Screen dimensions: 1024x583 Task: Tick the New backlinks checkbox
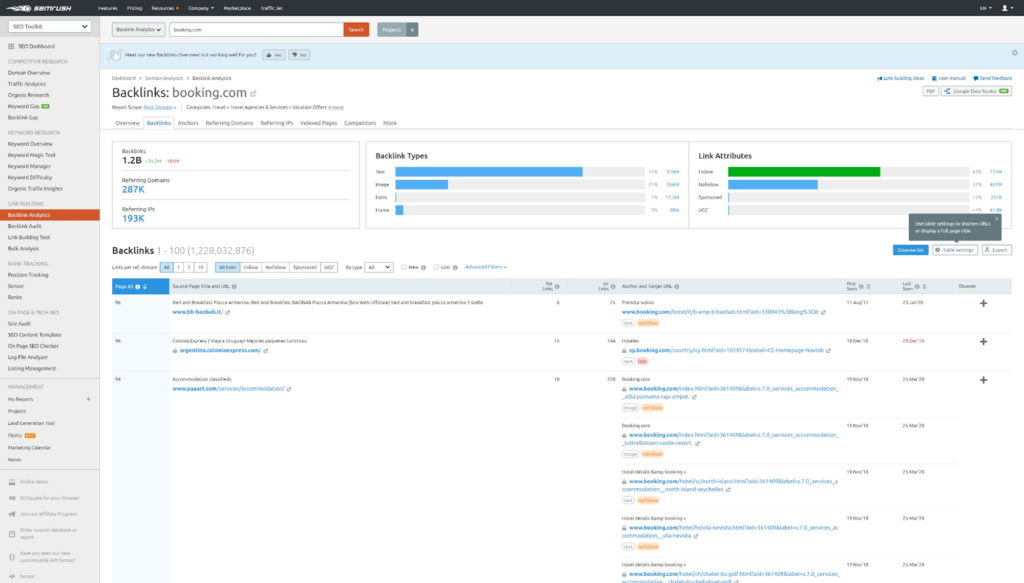tap(404, 267)
